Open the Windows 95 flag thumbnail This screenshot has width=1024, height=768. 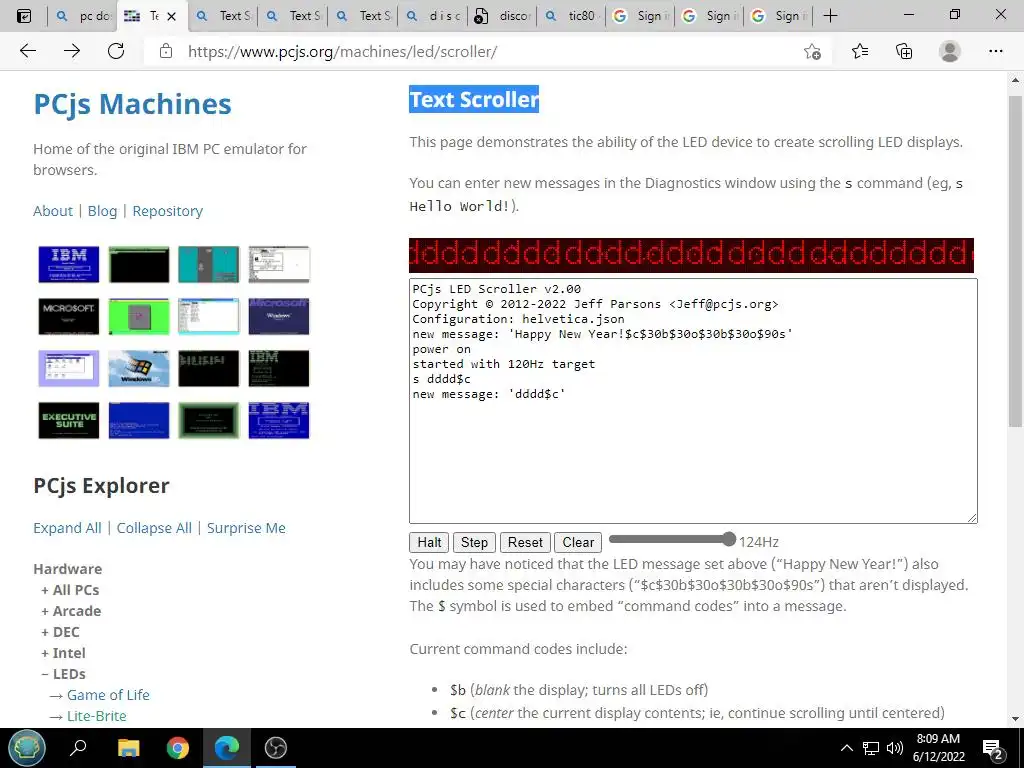click(x=138, y=368)
